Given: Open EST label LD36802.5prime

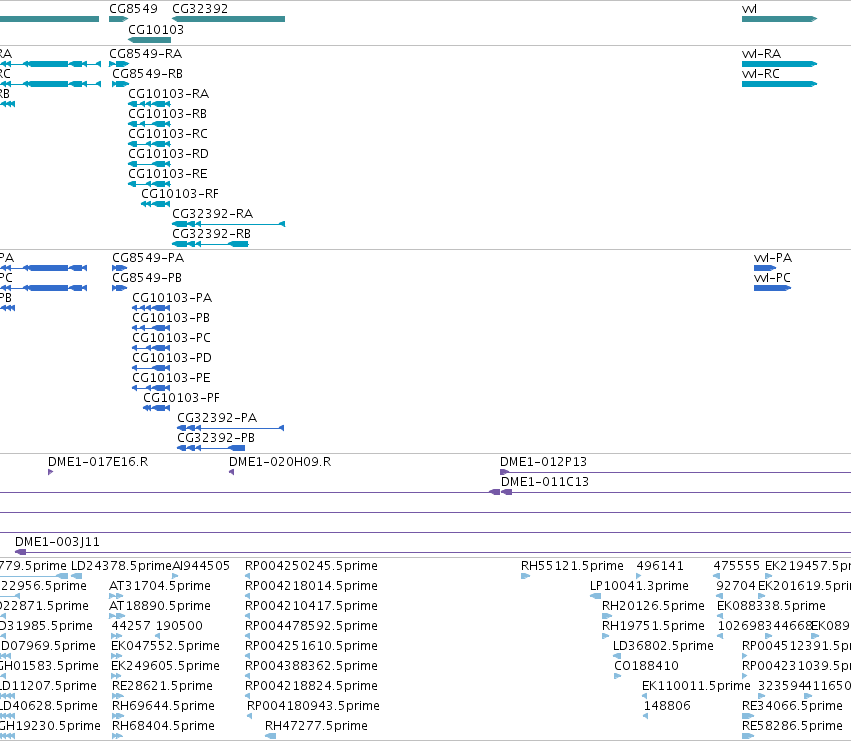Looking at the screenshot, I should click(x=663, y=646).
